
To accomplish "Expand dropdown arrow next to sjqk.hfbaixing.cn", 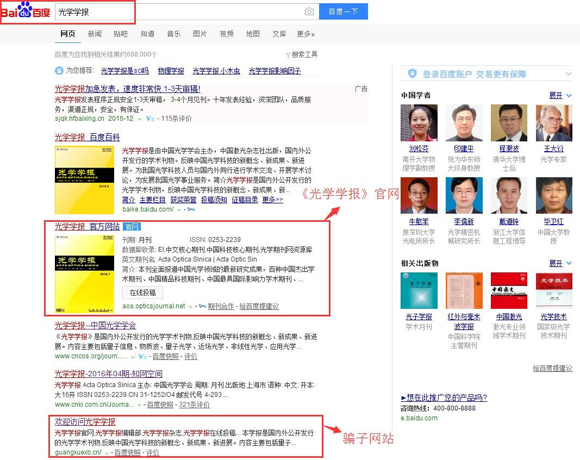I will click(x=140, y=119).
